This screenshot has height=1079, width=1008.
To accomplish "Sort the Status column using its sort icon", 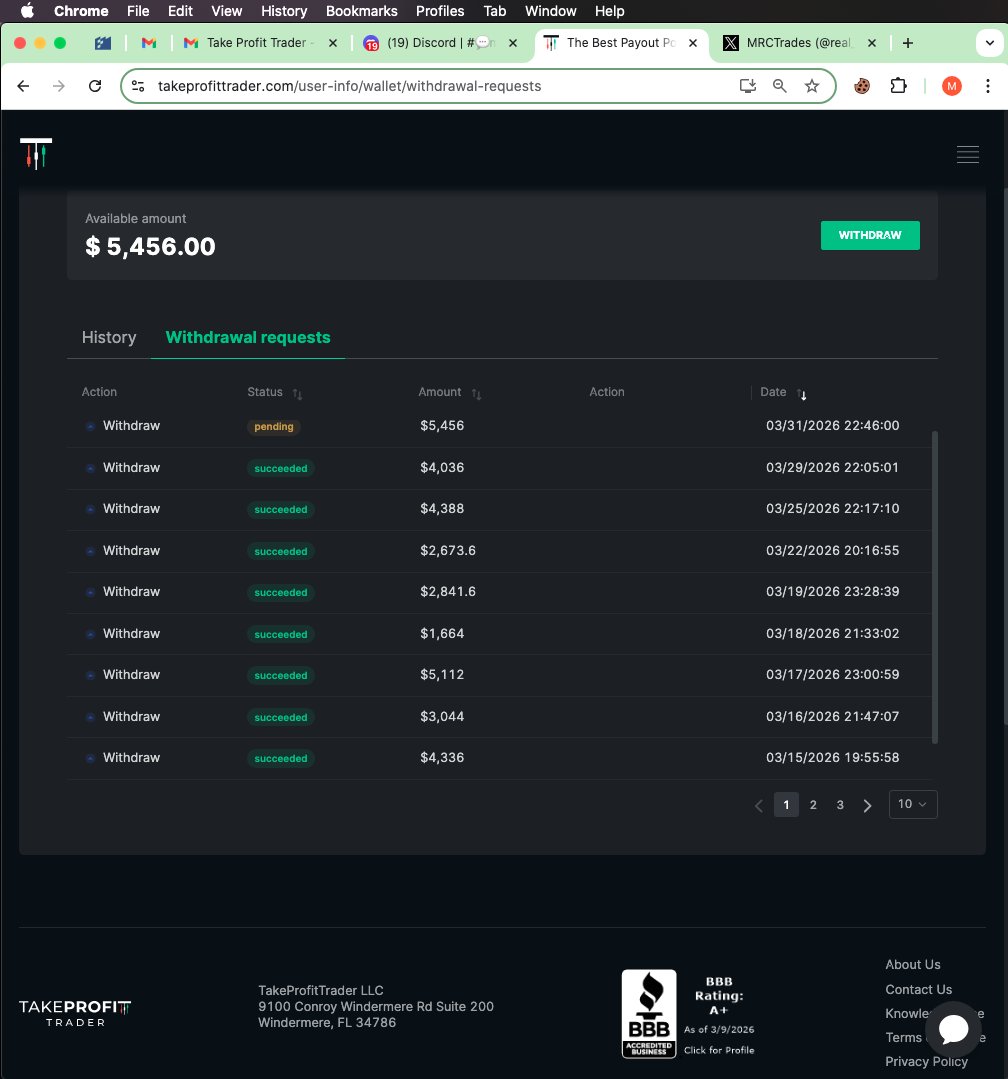I will [297, 394].
